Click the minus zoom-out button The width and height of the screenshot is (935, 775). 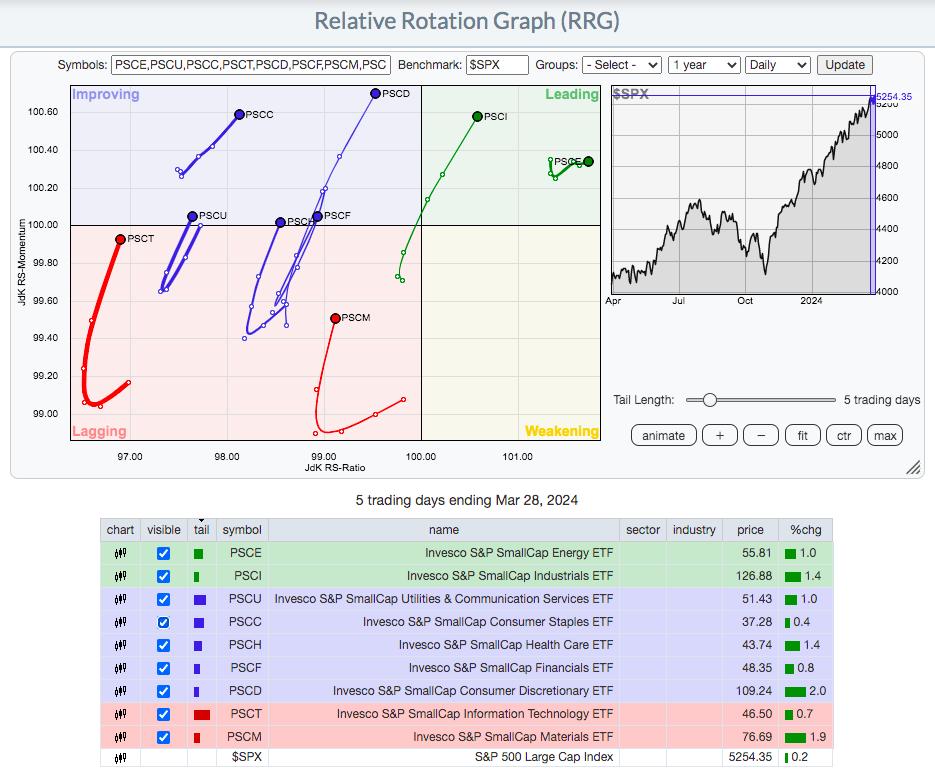pos(760,435)
